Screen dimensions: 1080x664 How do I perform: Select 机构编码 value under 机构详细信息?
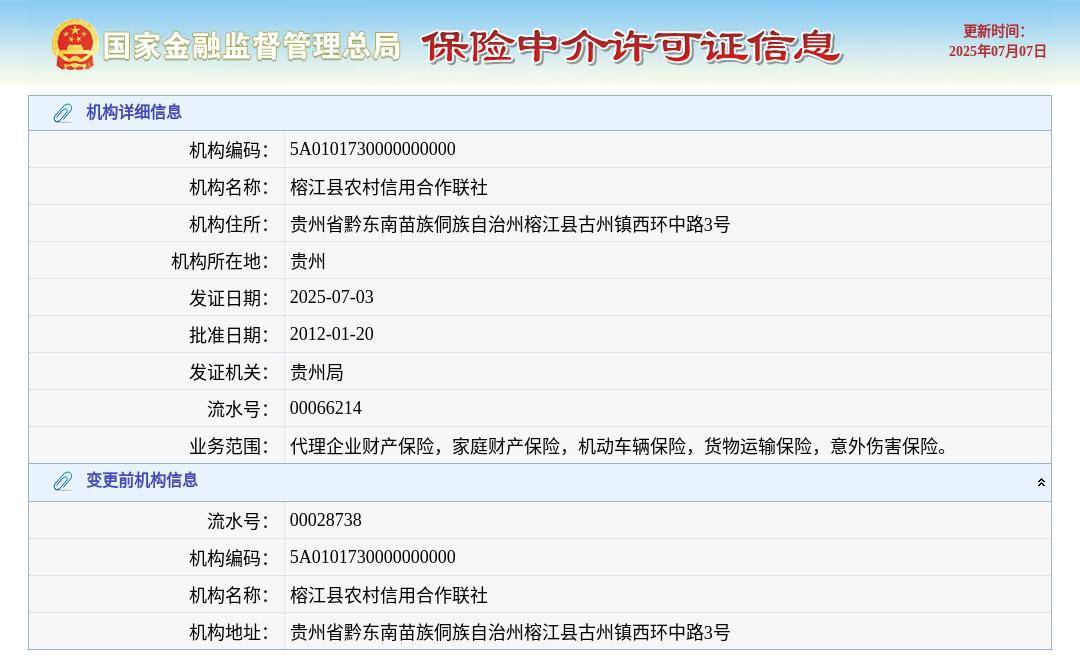[x=373, y=149]
